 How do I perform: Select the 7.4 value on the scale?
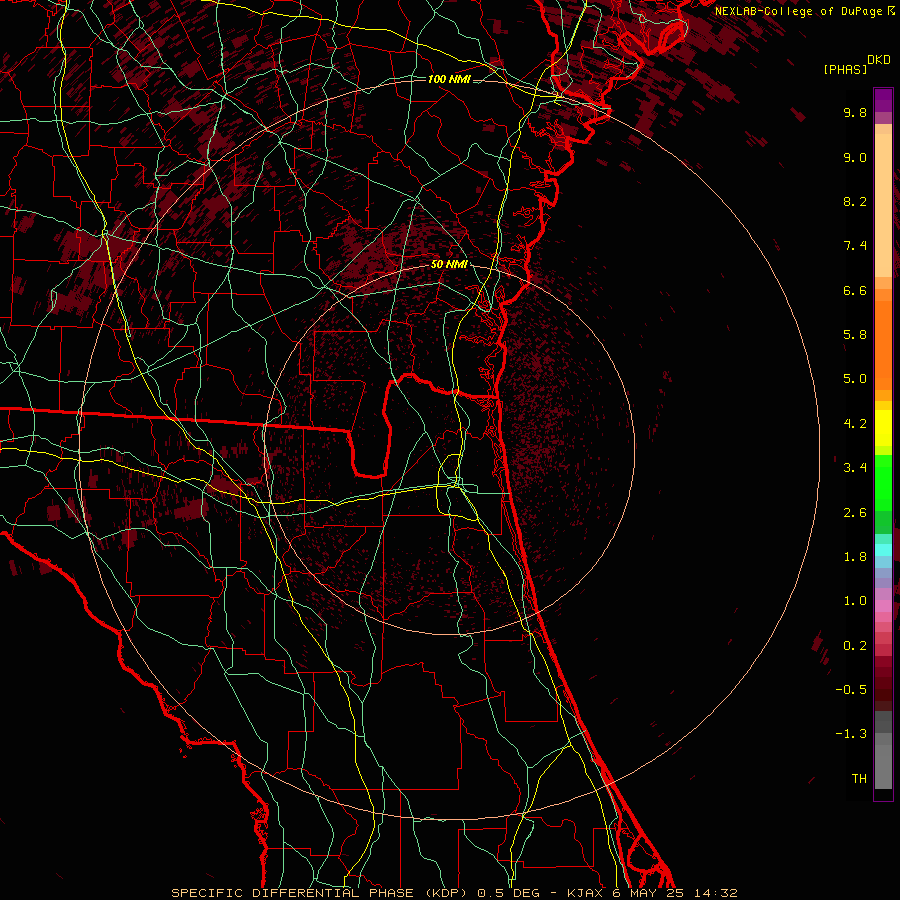coord(855,246)
